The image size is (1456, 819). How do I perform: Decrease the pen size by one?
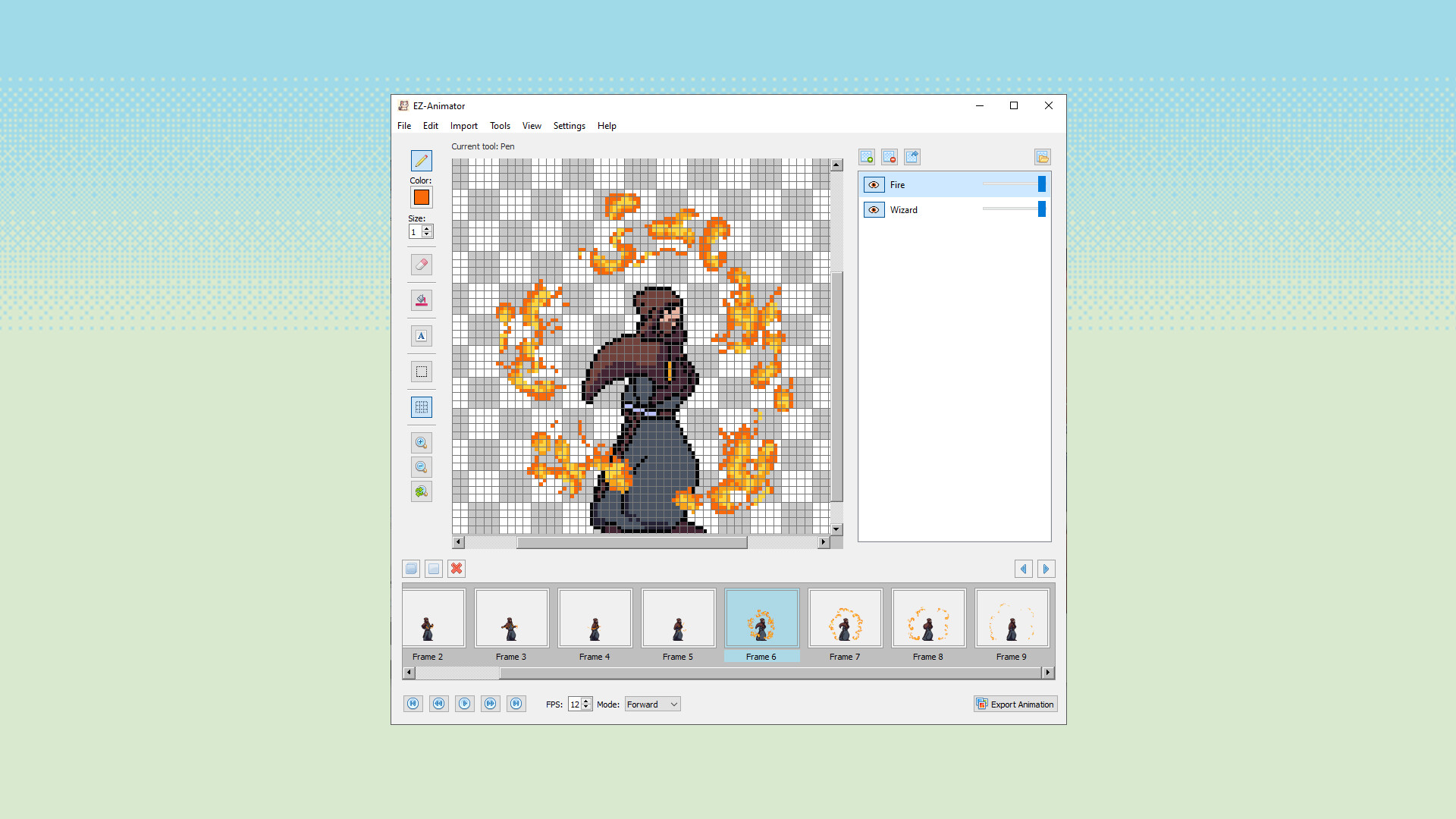[428, 235]
